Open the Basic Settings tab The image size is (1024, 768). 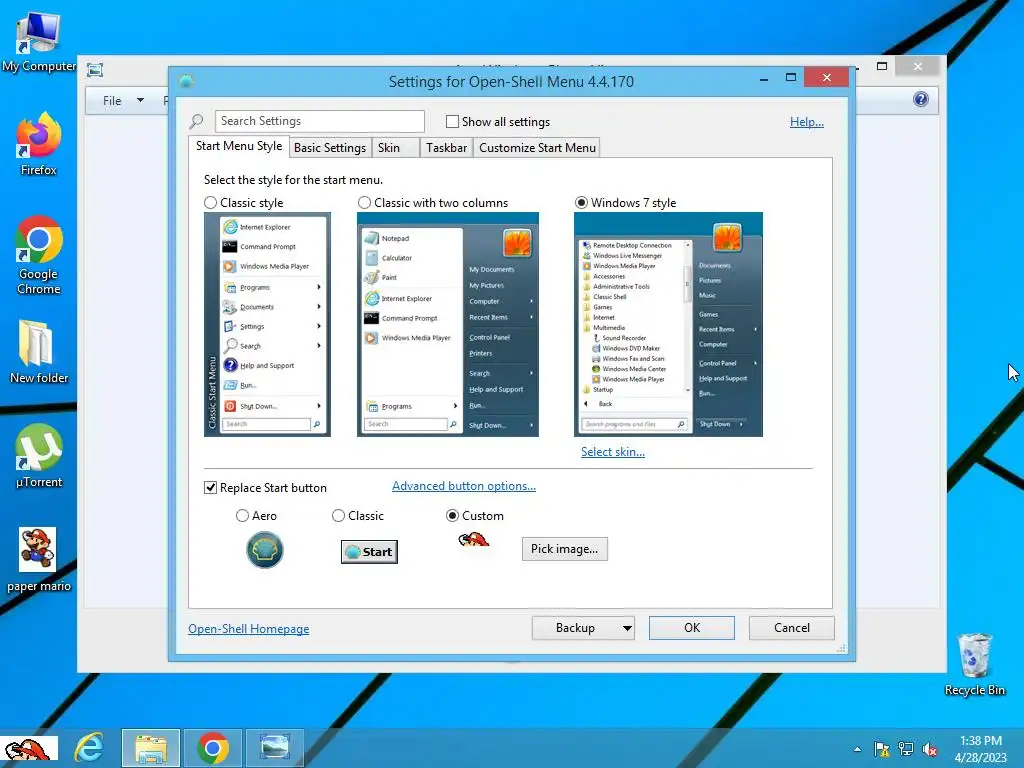tap(330, 148)
